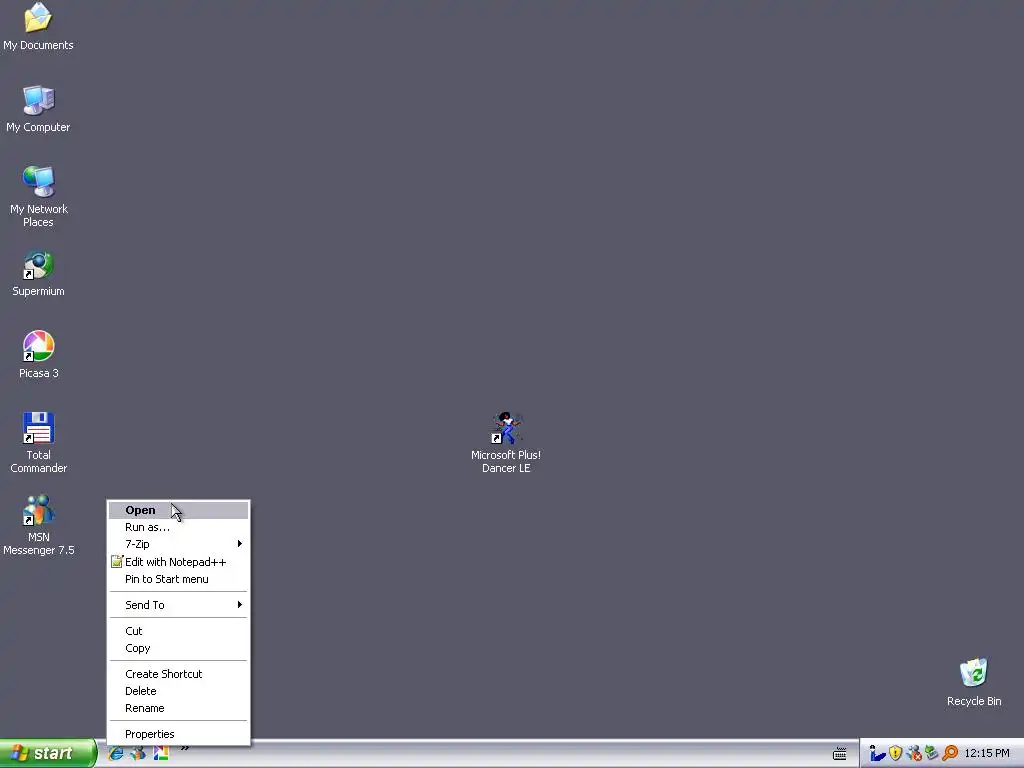Click the Safely Remove Hardware tray icon

point(931,754)
